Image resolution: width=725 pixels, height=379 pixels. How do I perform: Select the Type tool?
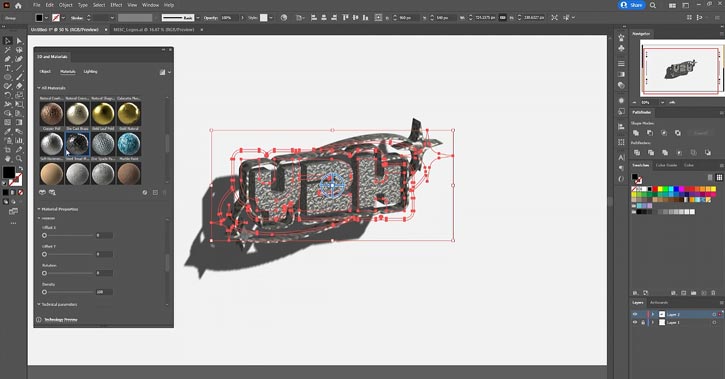pyautogui.click(x=7, y=68)
